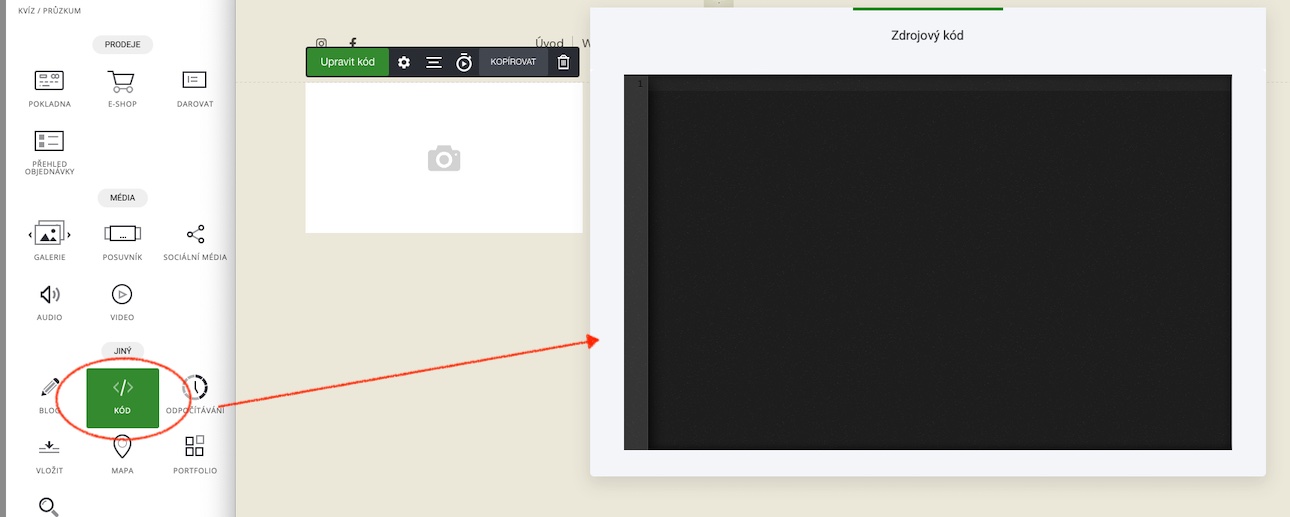Open the Facebook icon in page header
This screenshot has height=517, width=1290.
[353, 43]
